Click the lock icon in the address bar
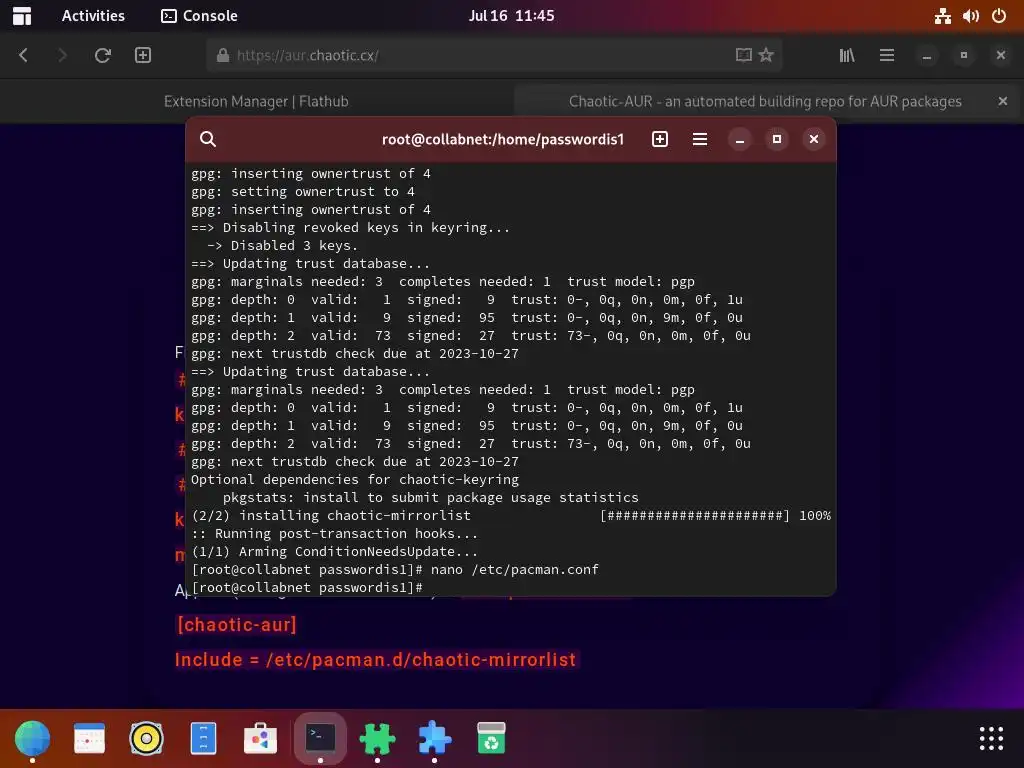The width and height of the screenshot is (1024, 768). tap(223, 56)
